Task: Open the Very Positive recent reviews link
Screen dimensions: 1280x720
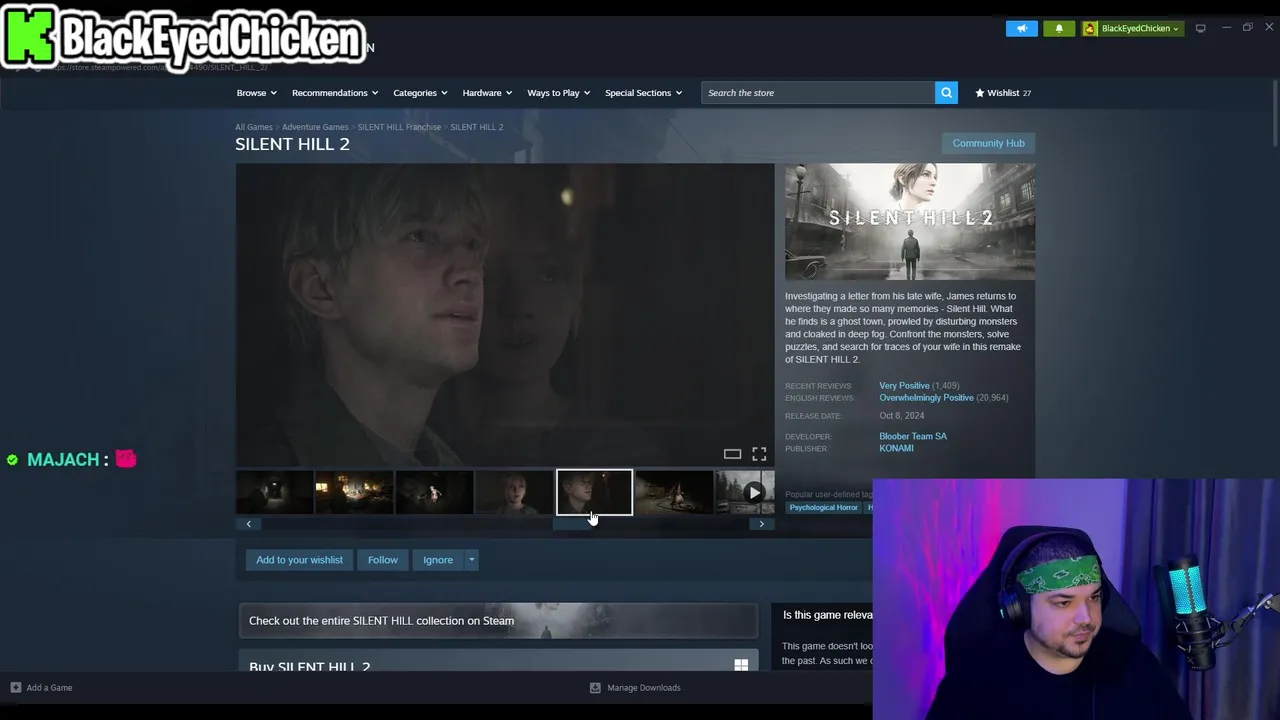Action: [x=904, y=385]
